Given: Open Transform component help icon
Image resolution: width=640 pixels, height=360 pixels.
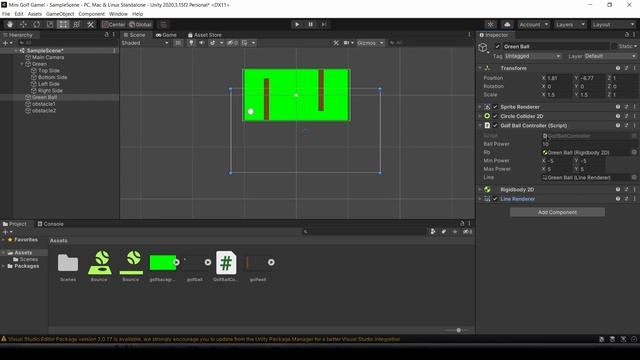Looking at the screenshot, I should click(618, 68).
